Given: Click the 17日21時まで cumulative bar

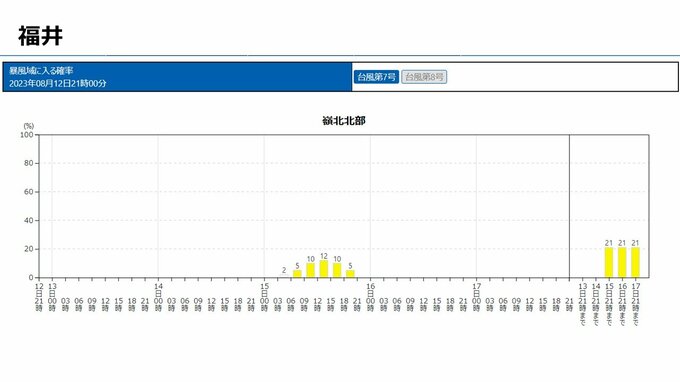Looking at the screenshot, I should coord(635,262).
